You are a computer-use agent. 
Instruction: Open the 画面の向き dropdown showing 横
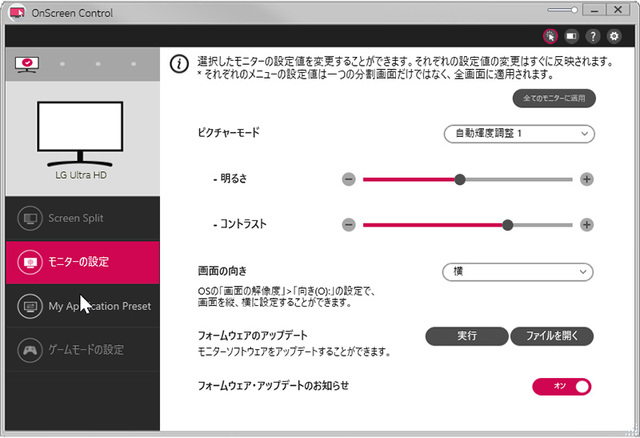(x=518, y=272)
